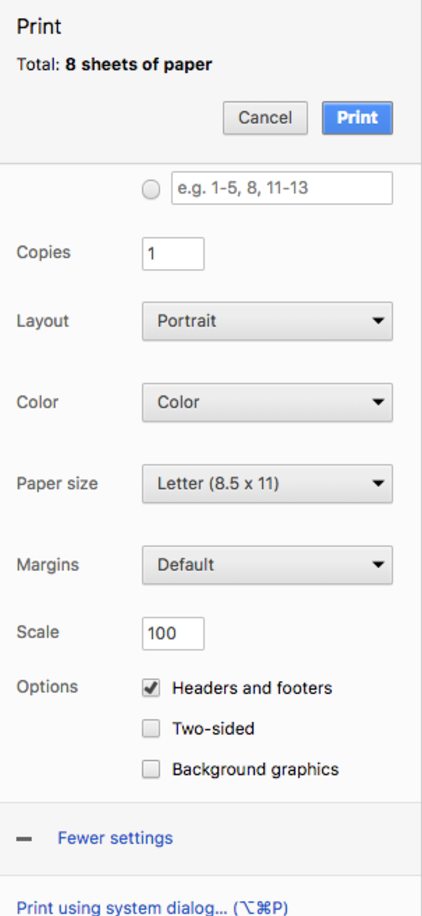Image resolution: width=422 pixels, height=916 pixels.
Task: Open the Letter (8.5 x 11) paper size dropdown
Action: 267,483
